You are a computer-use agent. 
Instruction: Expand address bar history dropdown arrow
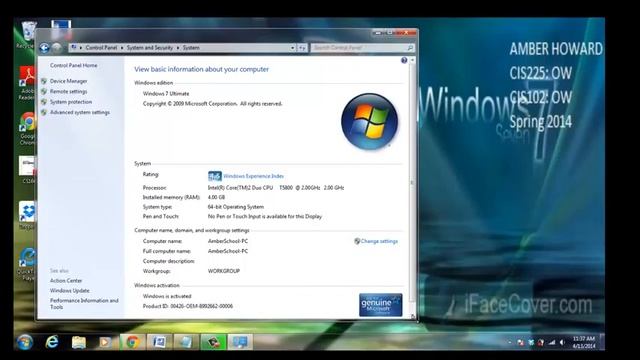coord(292,48)
